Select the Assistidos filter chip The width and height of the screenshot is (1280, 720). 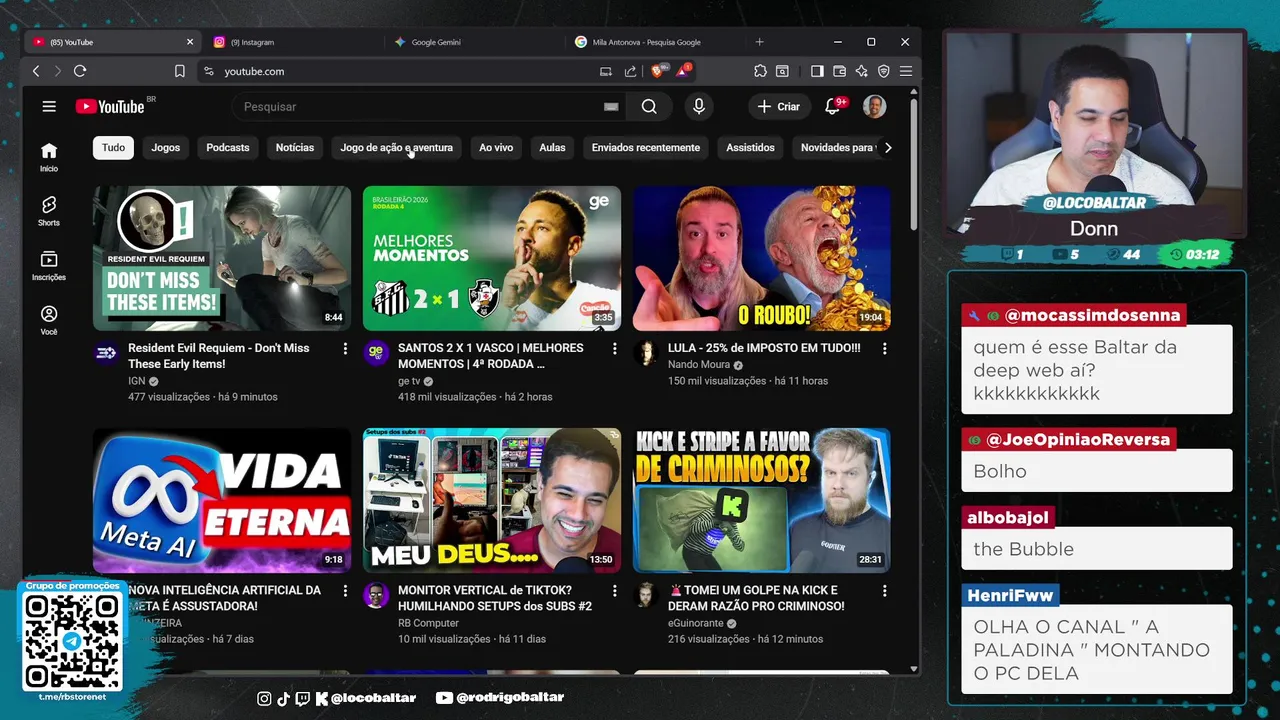click(x=750, y=148)
